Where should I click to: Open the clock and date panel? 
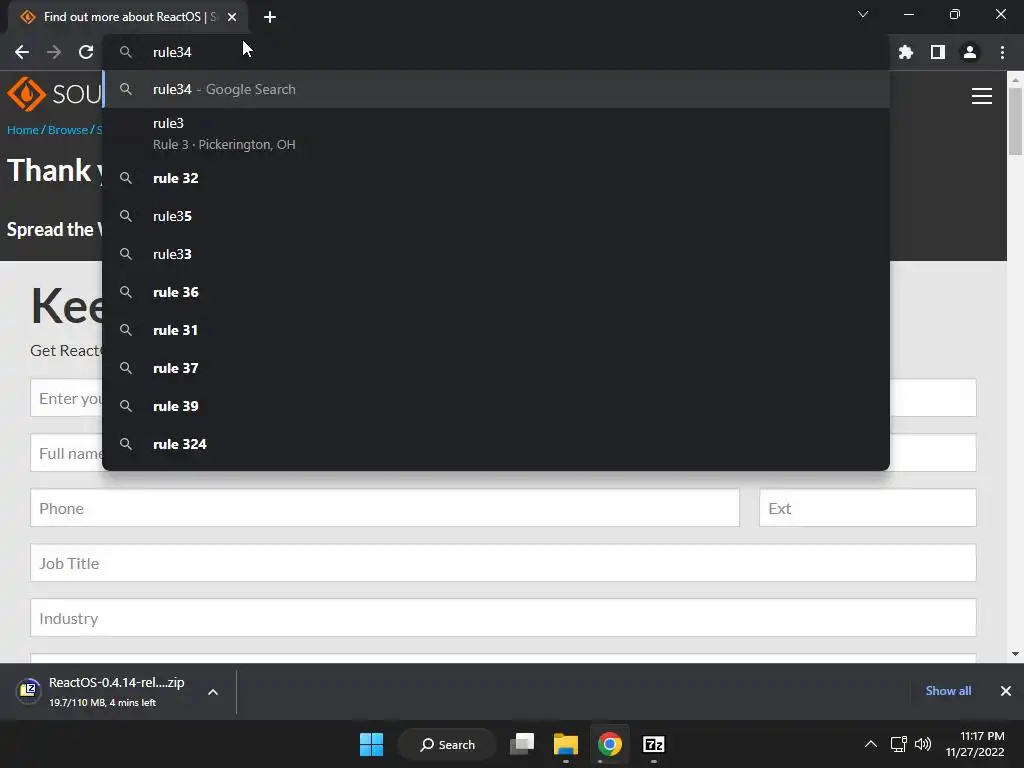tap(975, 744)
